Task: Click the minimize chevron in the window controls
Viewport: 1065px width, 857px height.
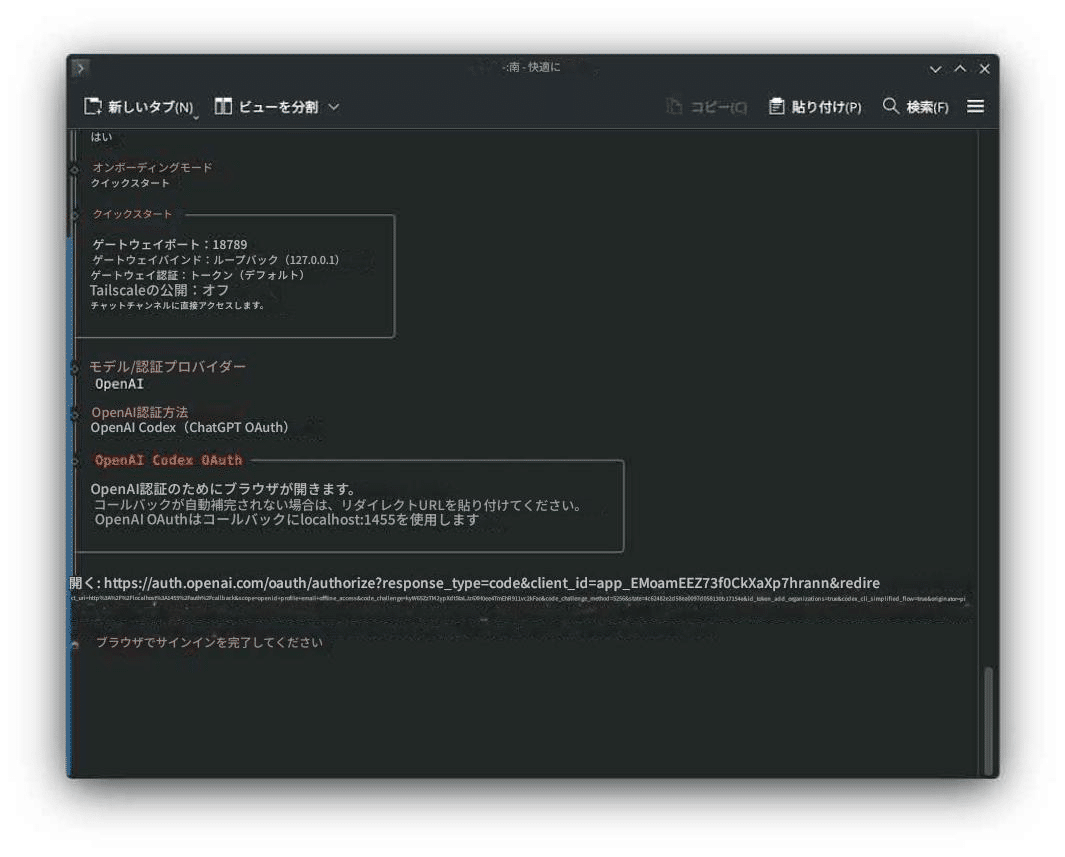Action: pos(934,70)
